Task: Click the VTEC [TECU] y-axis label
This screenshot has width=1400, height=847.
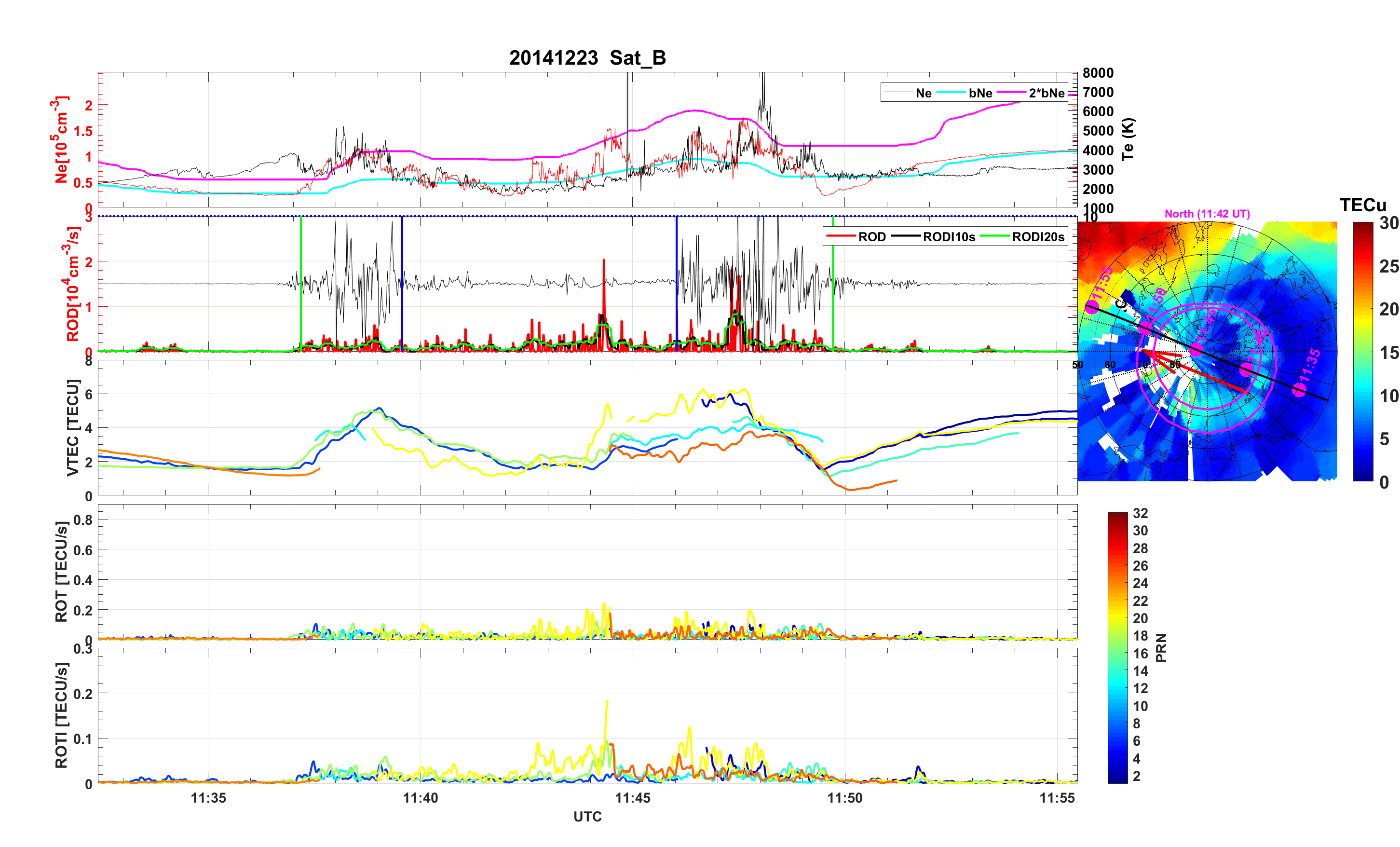Action: point(72,427)
